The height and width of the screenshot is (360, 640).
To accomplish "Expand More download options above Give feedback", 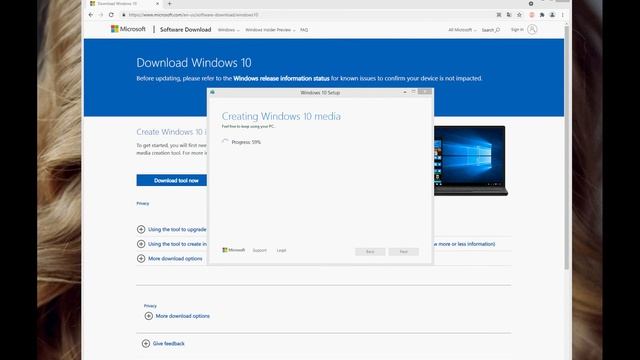I will click(177, 316).
